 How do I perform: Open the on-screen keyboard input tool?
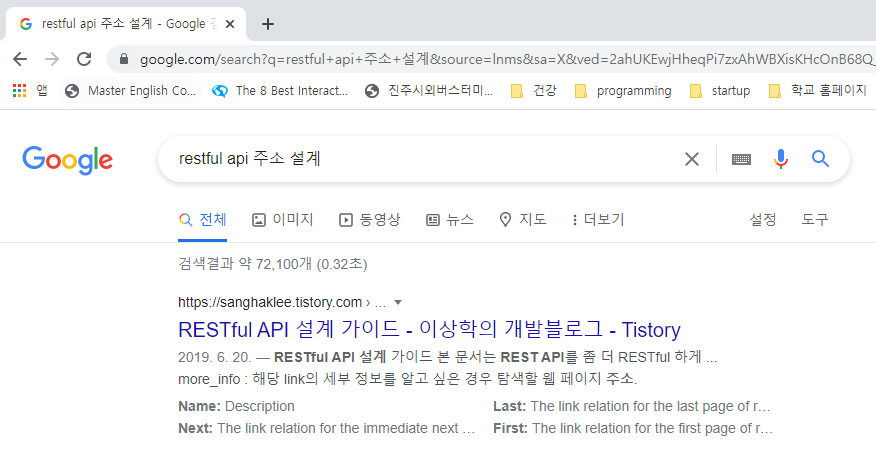(x=741, y=159)
